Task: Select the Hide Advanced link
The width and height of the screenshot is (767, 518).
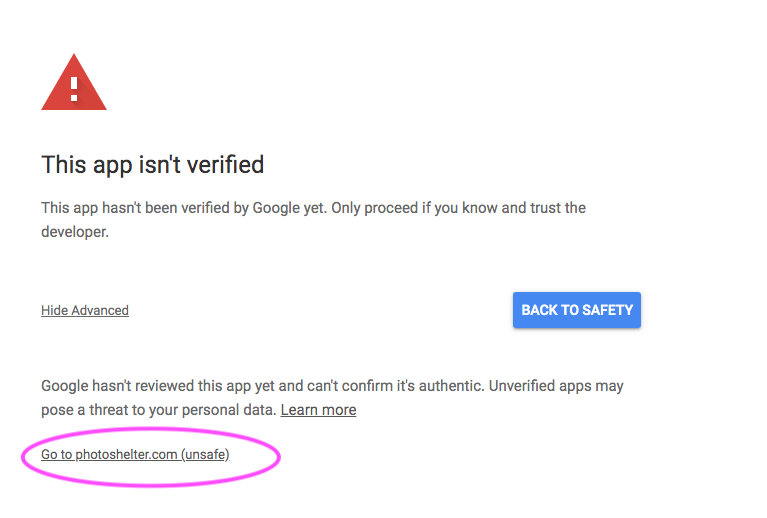Action: point(85,311)
